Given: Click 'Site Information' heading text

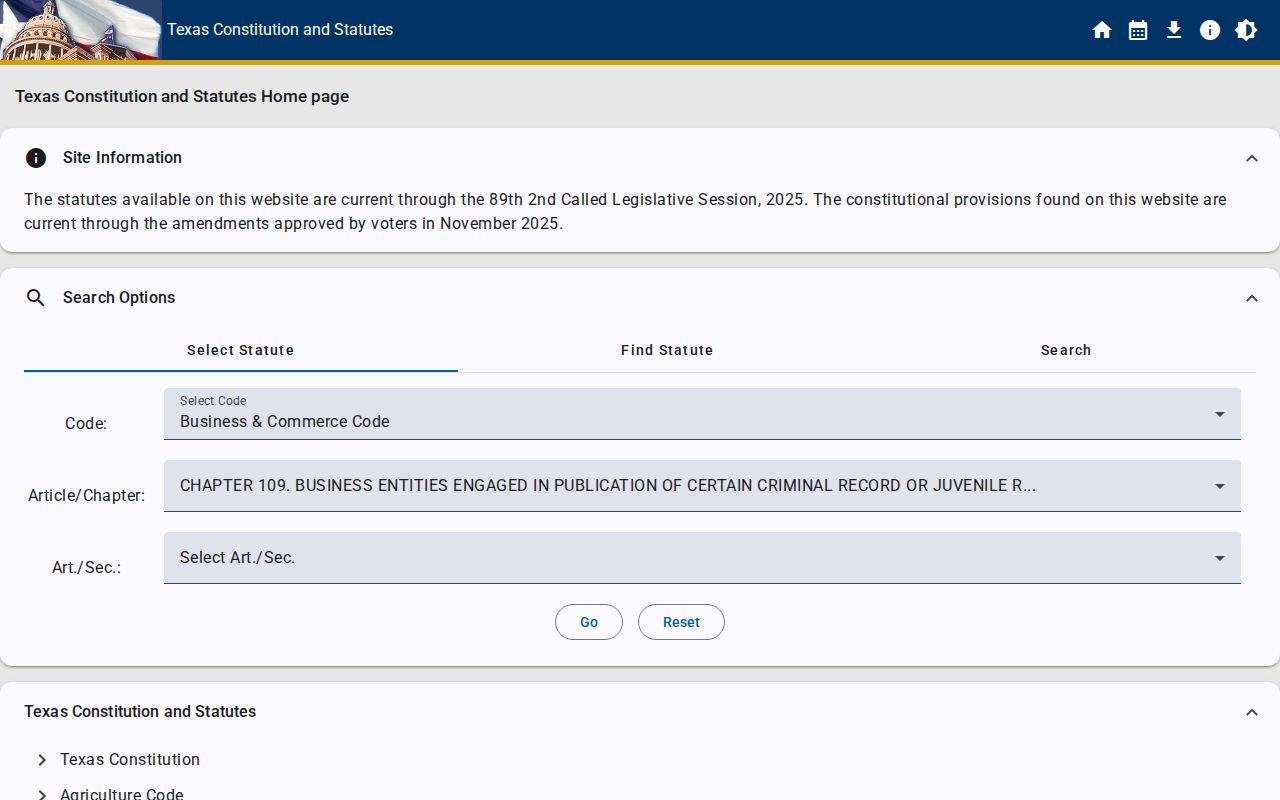Looking at the screenshot, I should (x=122, y=158).
